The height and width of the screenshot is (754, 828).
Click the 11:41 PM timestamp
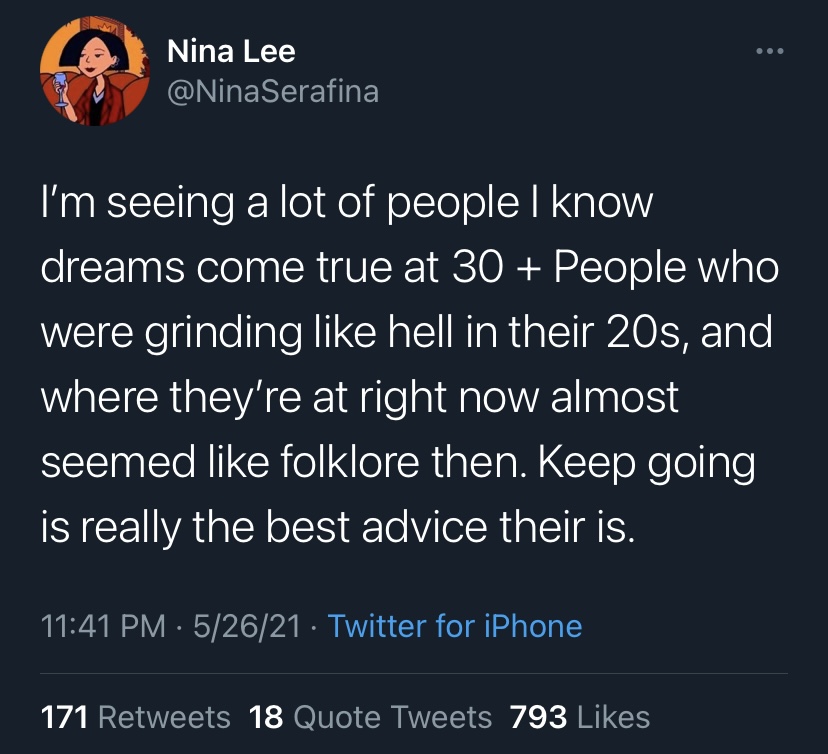pyautogui.click(x=103, y=627)
